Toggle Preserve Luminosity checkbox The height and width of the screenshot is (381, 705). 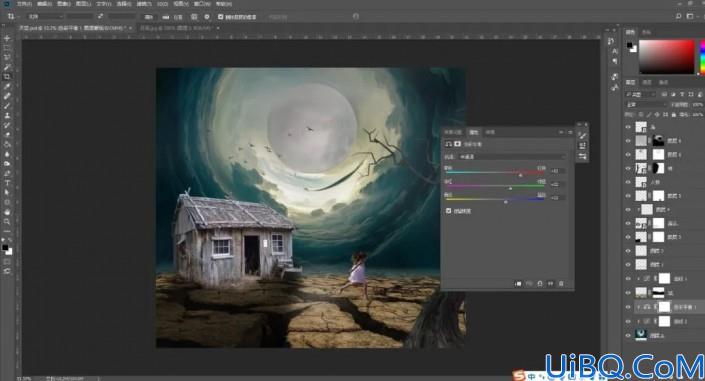tap(448, 211)
